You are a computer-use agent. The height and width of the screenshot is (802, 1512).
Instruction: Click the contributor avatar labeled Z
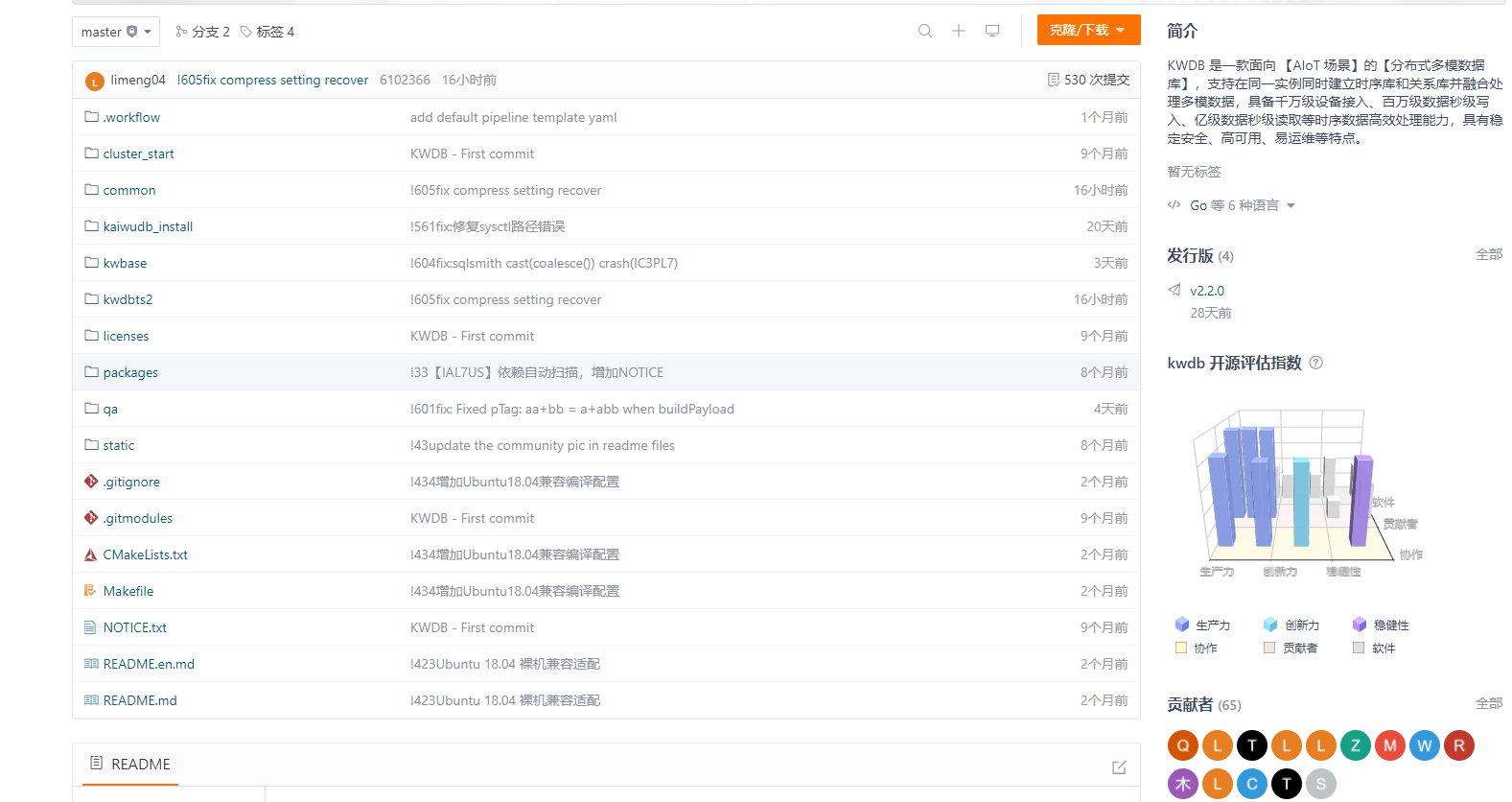click(x=1356, y=745)
